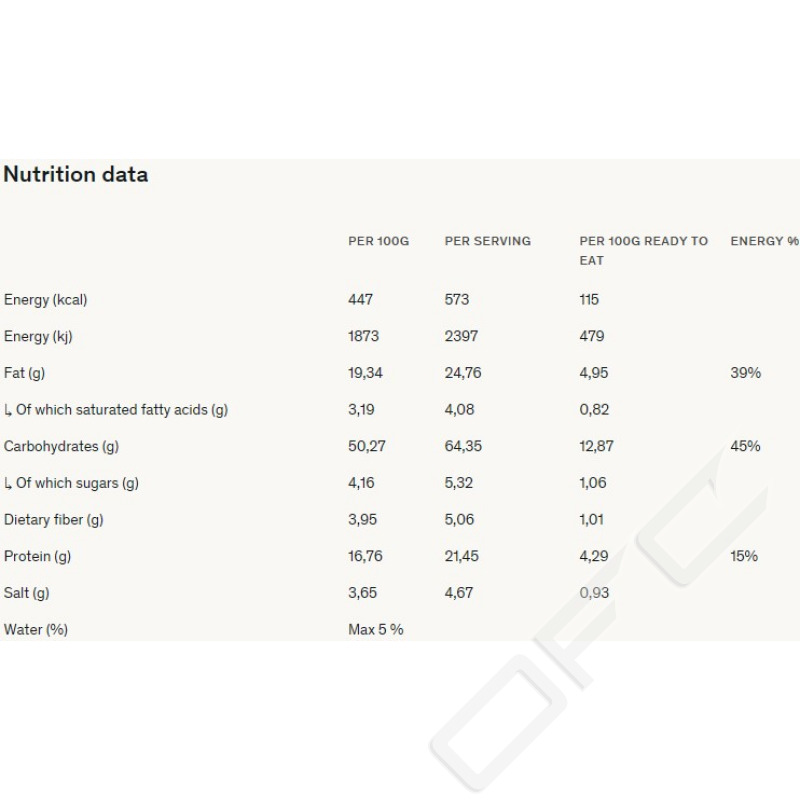Image resolution: width=800 pixels, height=800 pixels.
Task: Click the Nutrition data heading
Action: [76, 174]
